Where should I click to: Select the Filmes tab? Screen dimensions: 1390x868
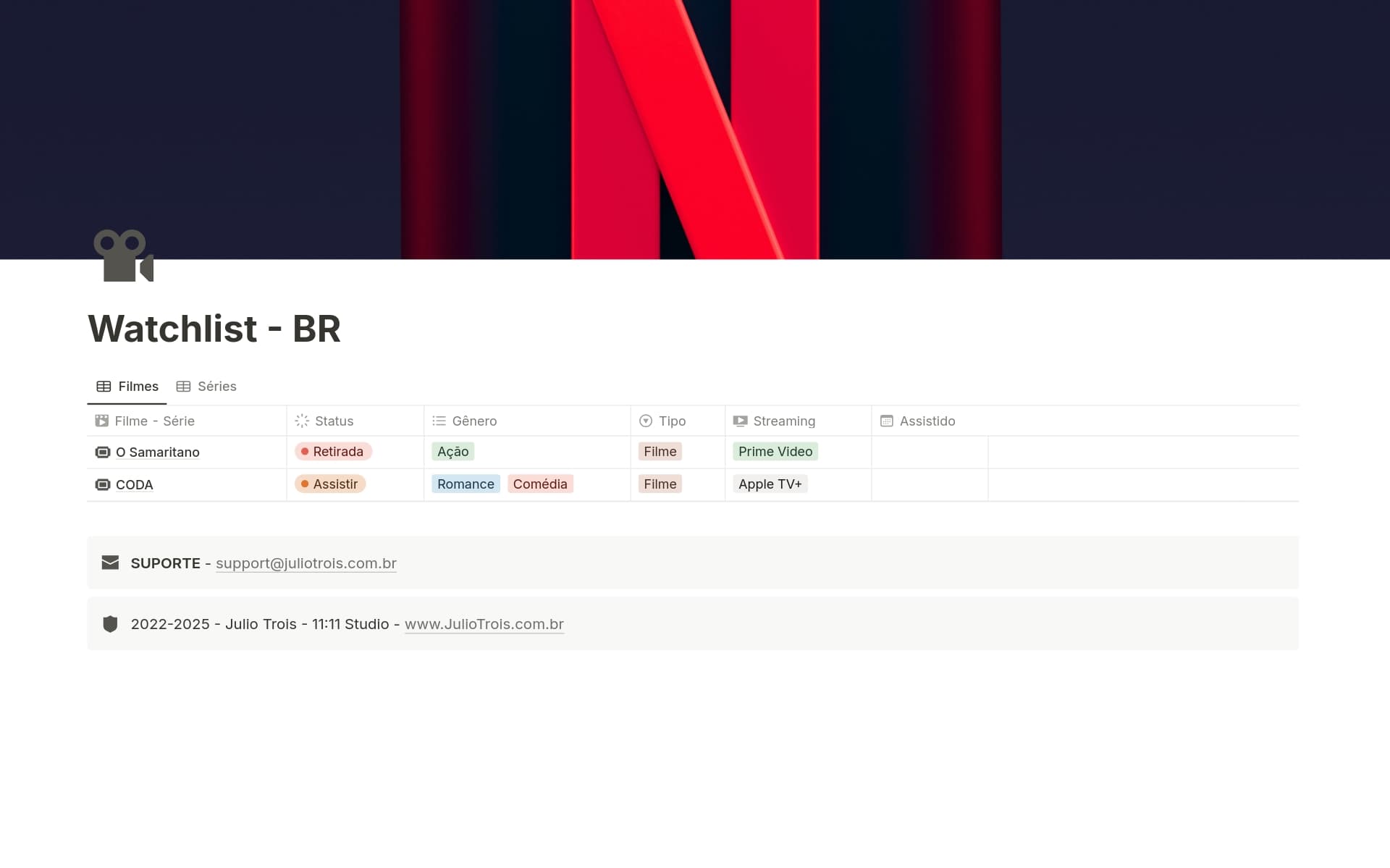click(x=127, y=386)
